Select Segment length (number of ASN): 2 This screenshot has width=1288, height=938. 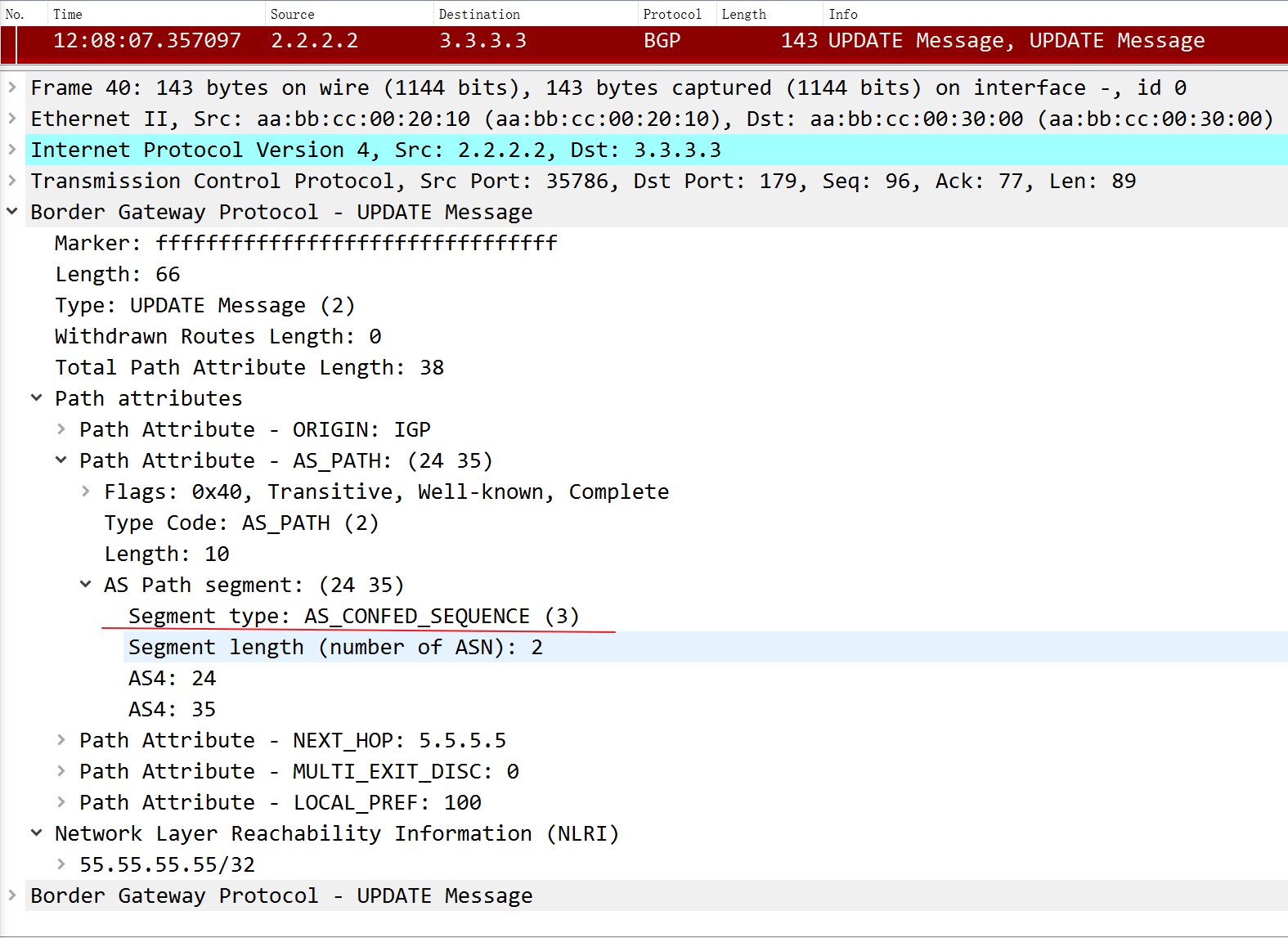[707, 647]
